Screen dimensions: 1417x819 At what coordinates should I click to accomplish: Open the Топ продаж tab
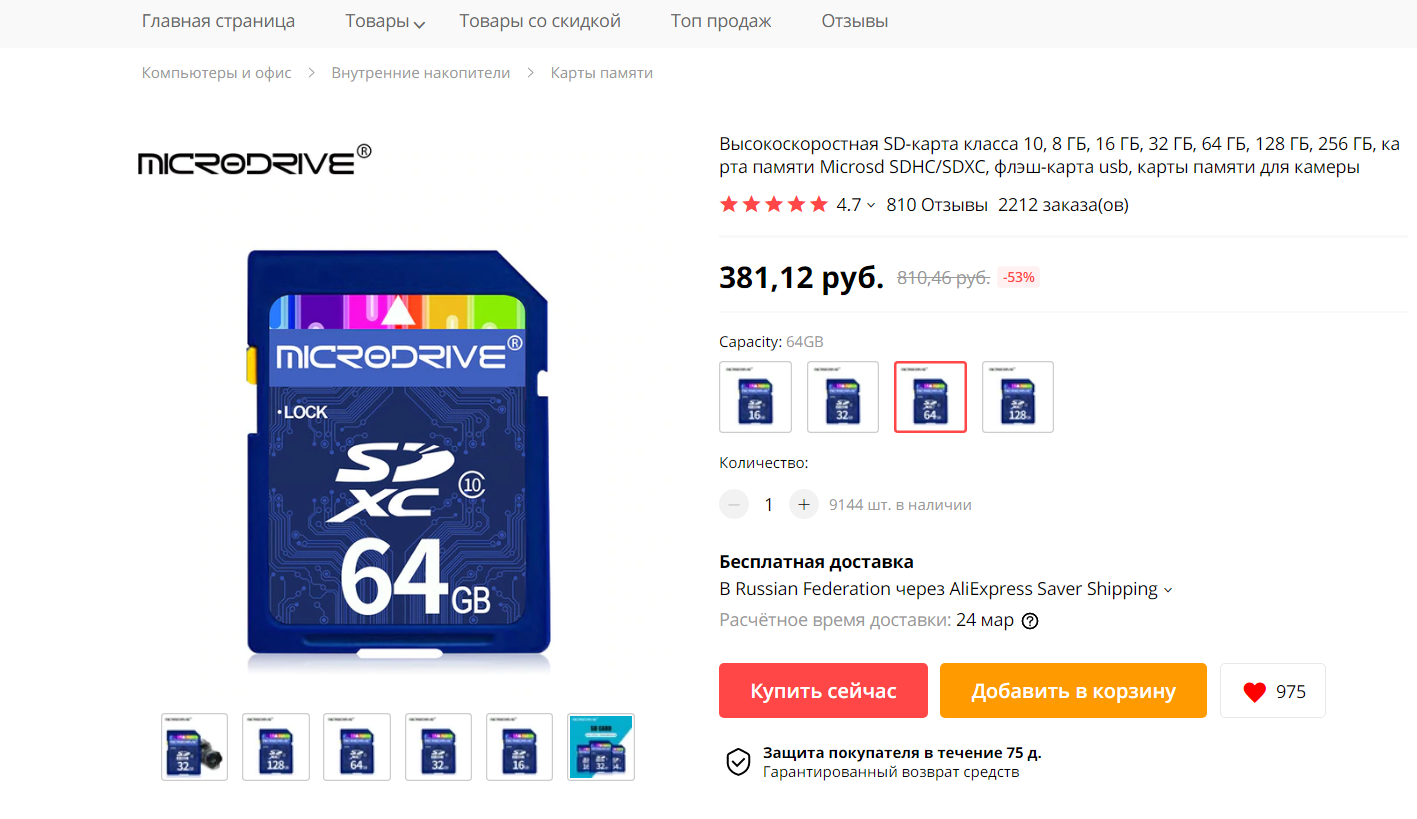[x=721, y=21]
